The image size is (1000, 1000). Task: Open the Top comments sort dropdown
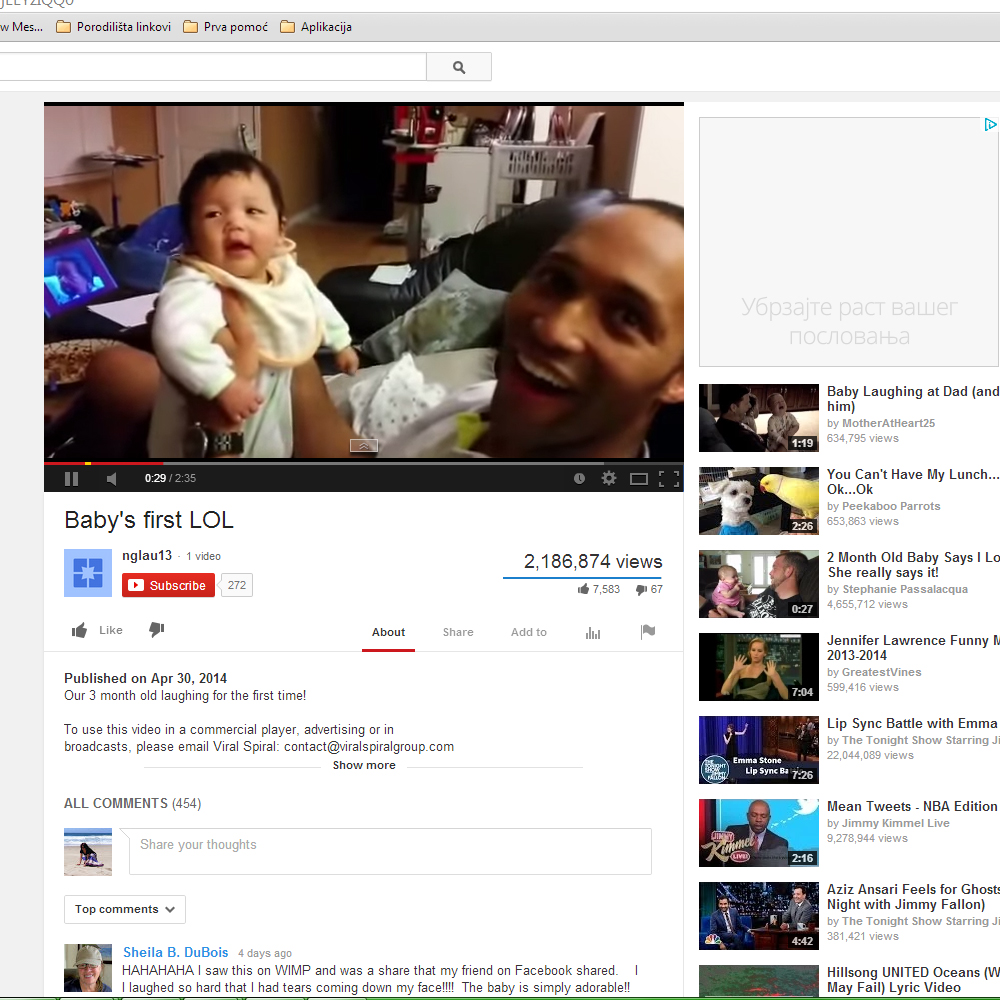(125, 909)
